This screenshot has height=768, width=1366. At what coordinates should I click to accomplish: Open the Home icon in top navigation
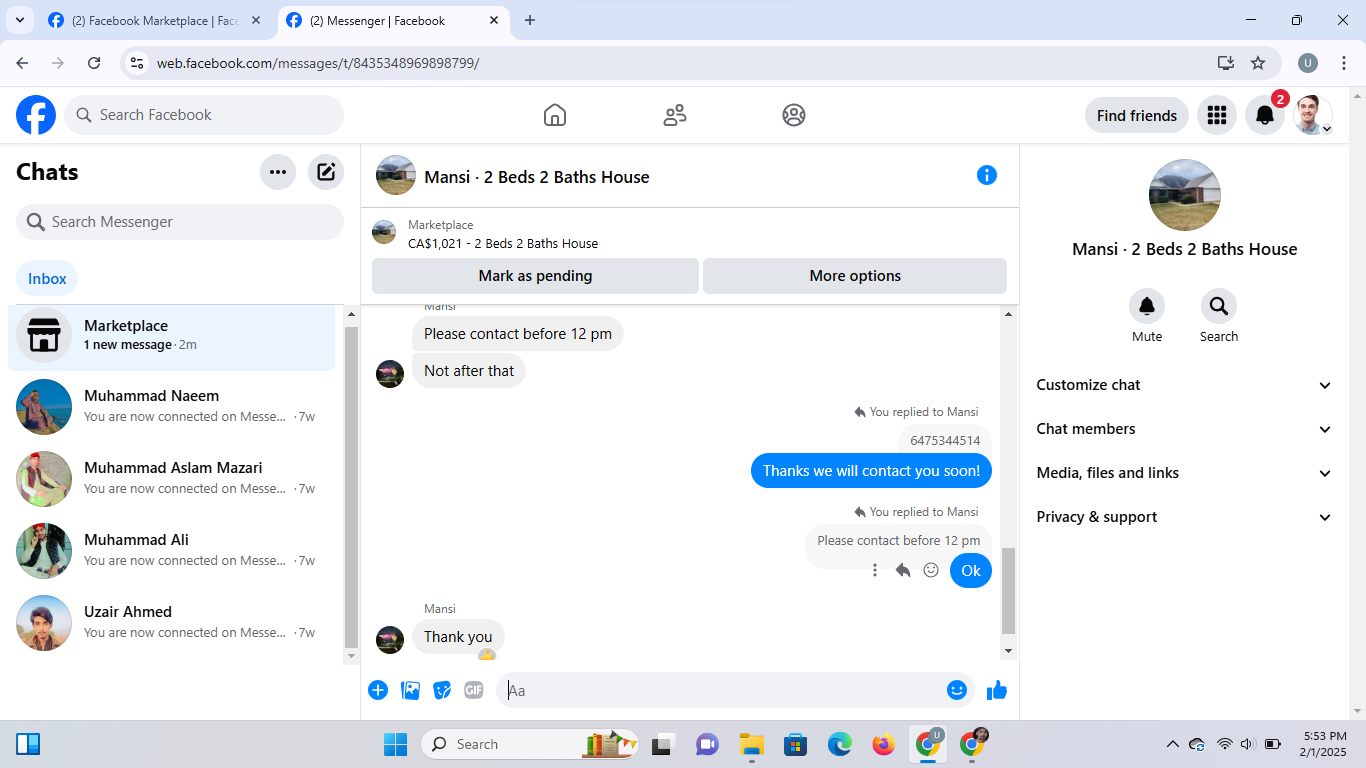(555, 115)
